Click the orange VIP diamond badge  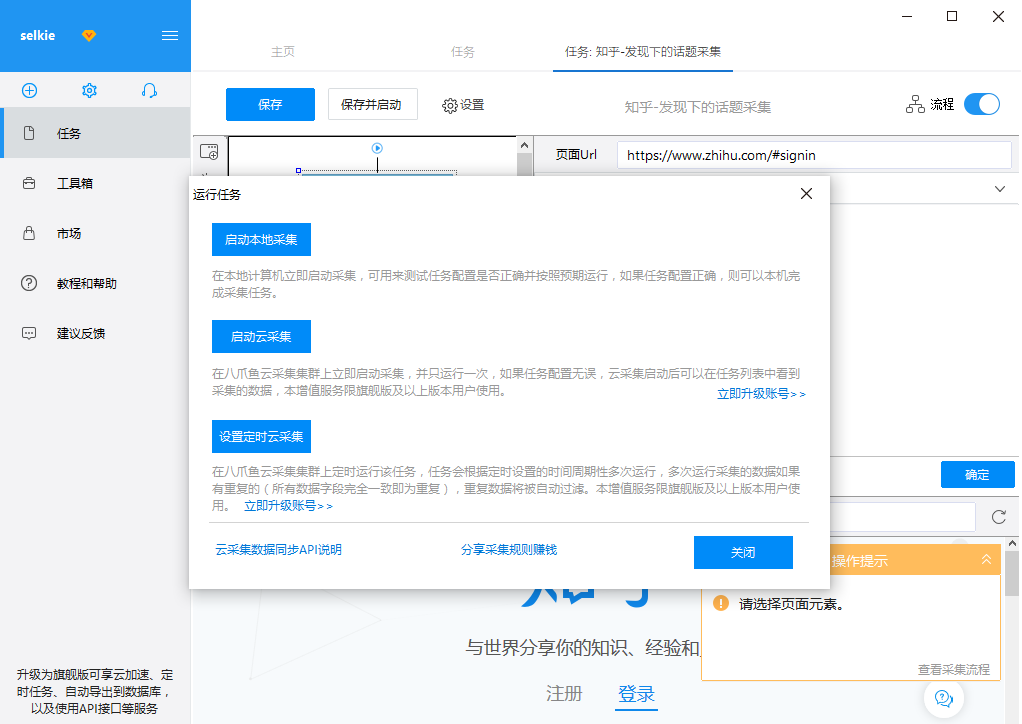tap(89, 35)
